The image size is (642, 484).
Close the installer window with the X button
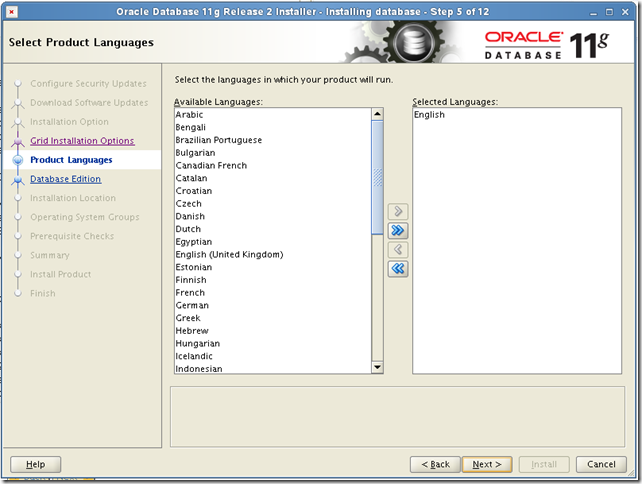click(x=625, y=12)
